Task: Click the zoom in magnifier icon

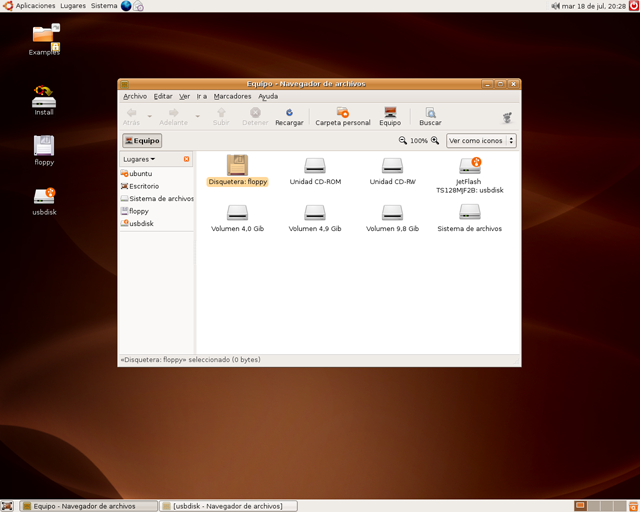Action: coord(435,141)
